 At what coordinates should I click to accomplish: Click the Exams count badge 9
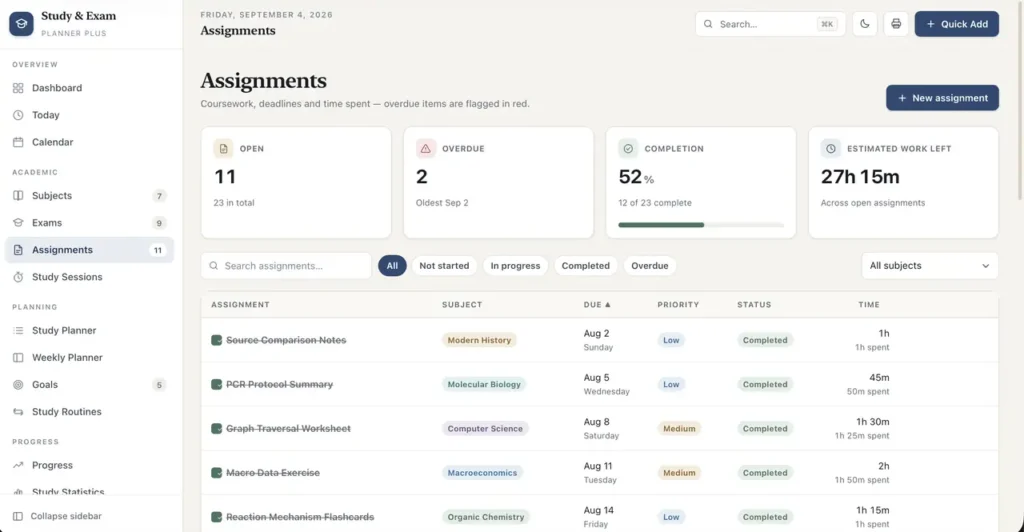pos(159,223)
